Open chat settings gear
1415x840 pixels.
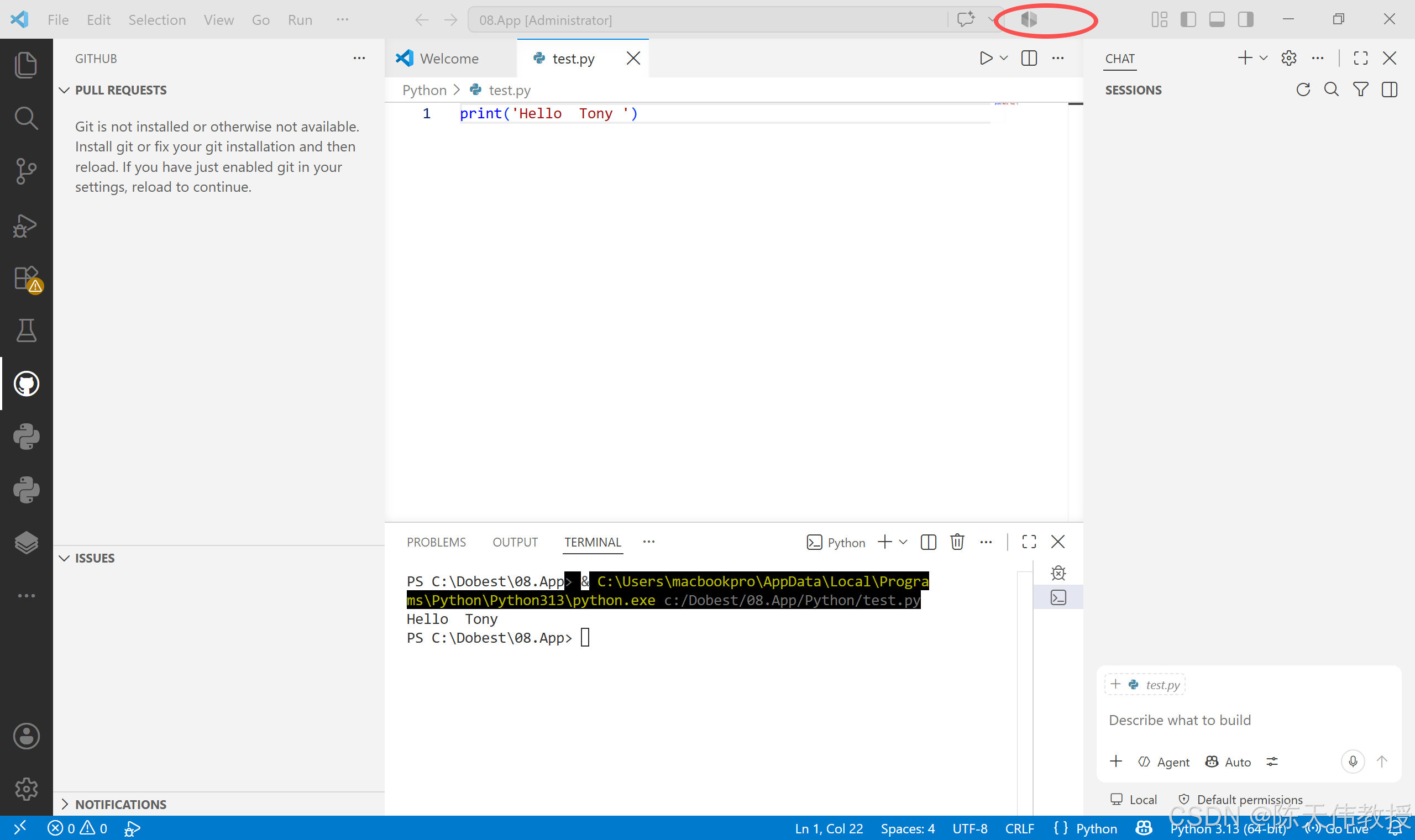click(1289, 57)
